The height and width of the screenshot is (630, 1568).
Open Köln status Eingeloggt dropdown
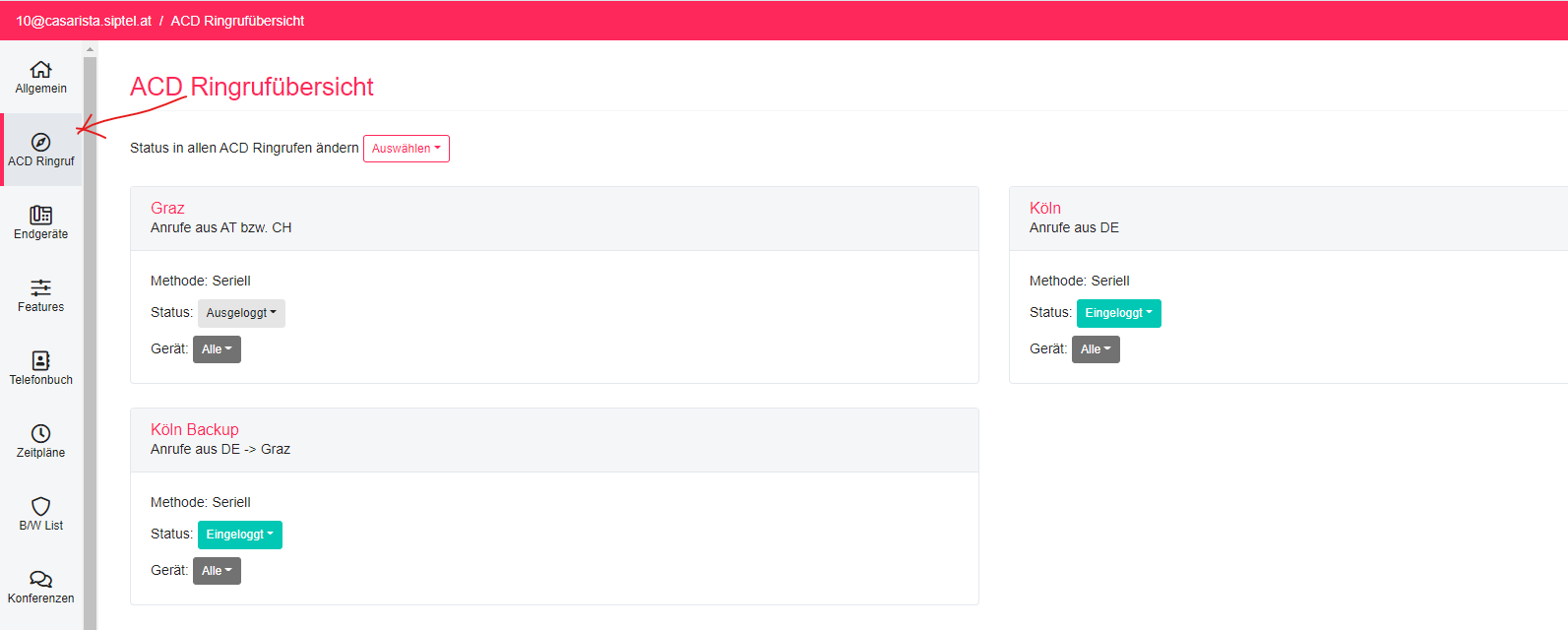[1118, 313]
